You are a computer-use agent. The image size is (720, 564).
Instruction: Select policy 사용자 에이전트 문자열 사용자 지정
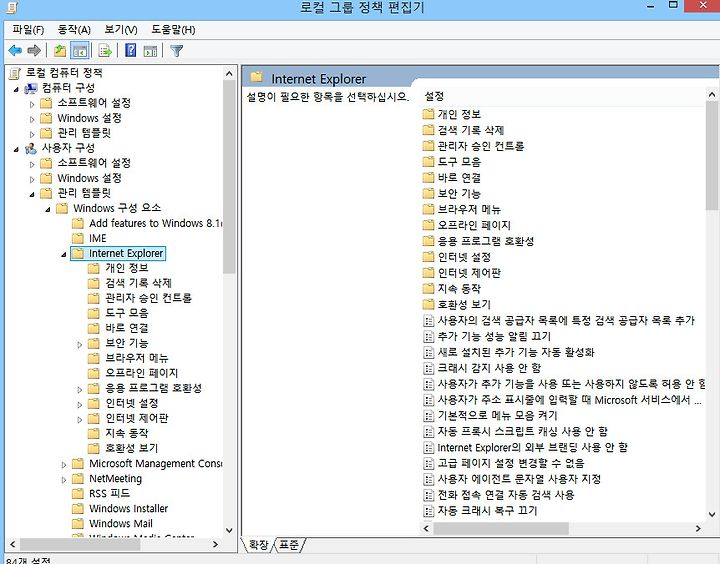[x=519, y=479]
